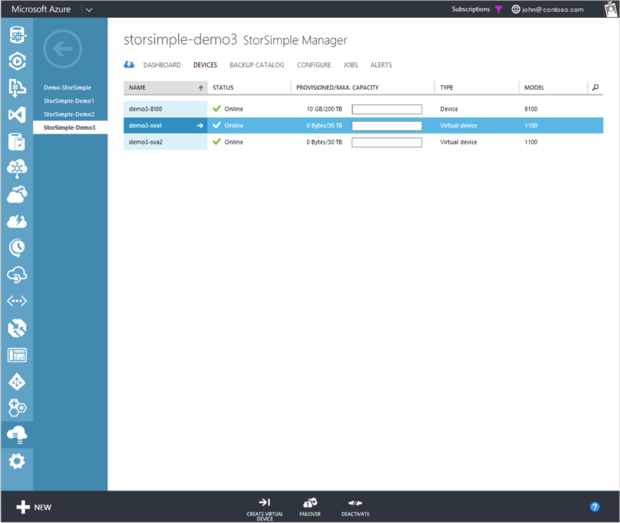
Task: Sort by the Type column header
Action: (446, 87)
